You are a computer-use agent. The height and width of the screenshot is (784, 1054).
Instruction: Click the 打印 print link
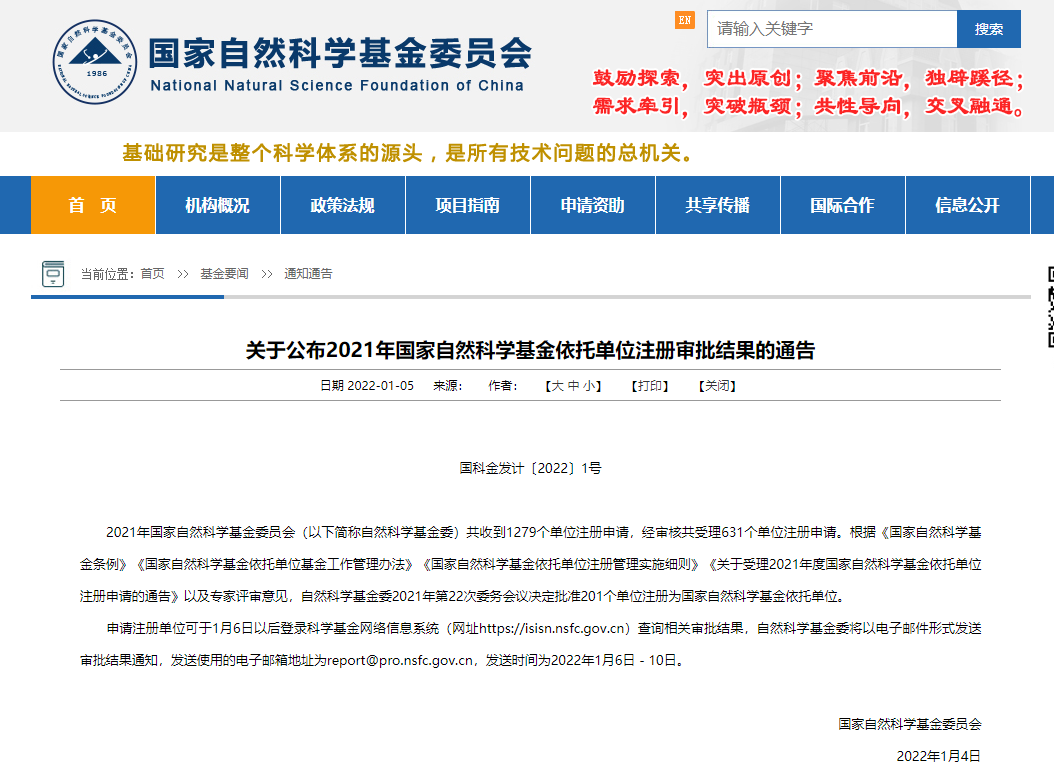click(x=650, y=386)
